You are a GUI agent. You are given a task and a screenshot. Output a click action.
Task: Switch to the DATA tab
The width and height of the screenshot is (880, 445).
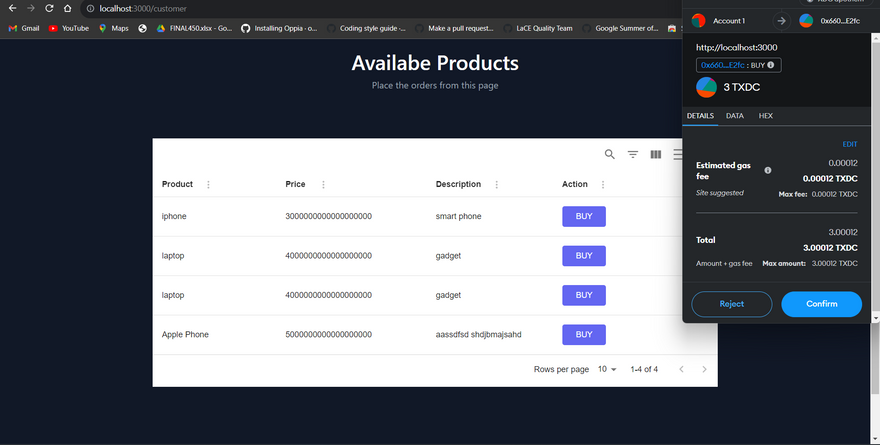tap(734, 116)
